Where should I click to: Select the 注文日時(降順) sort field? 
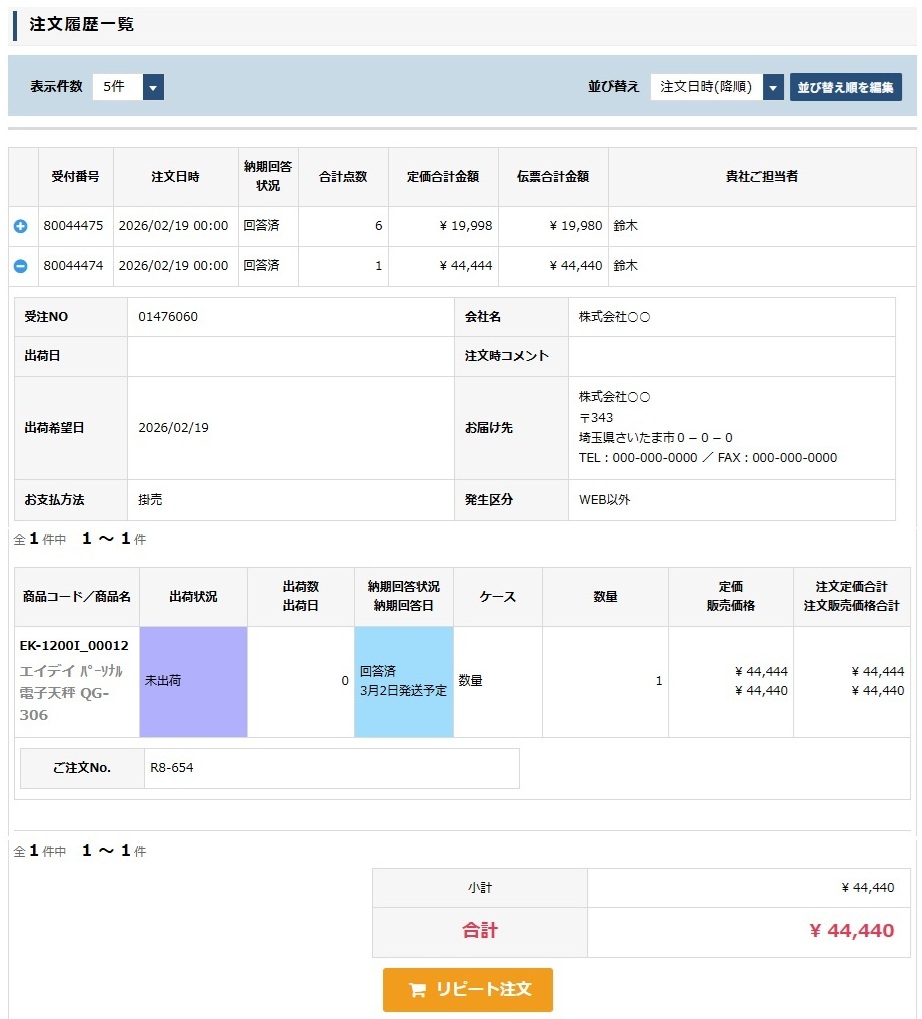(706, 87)
